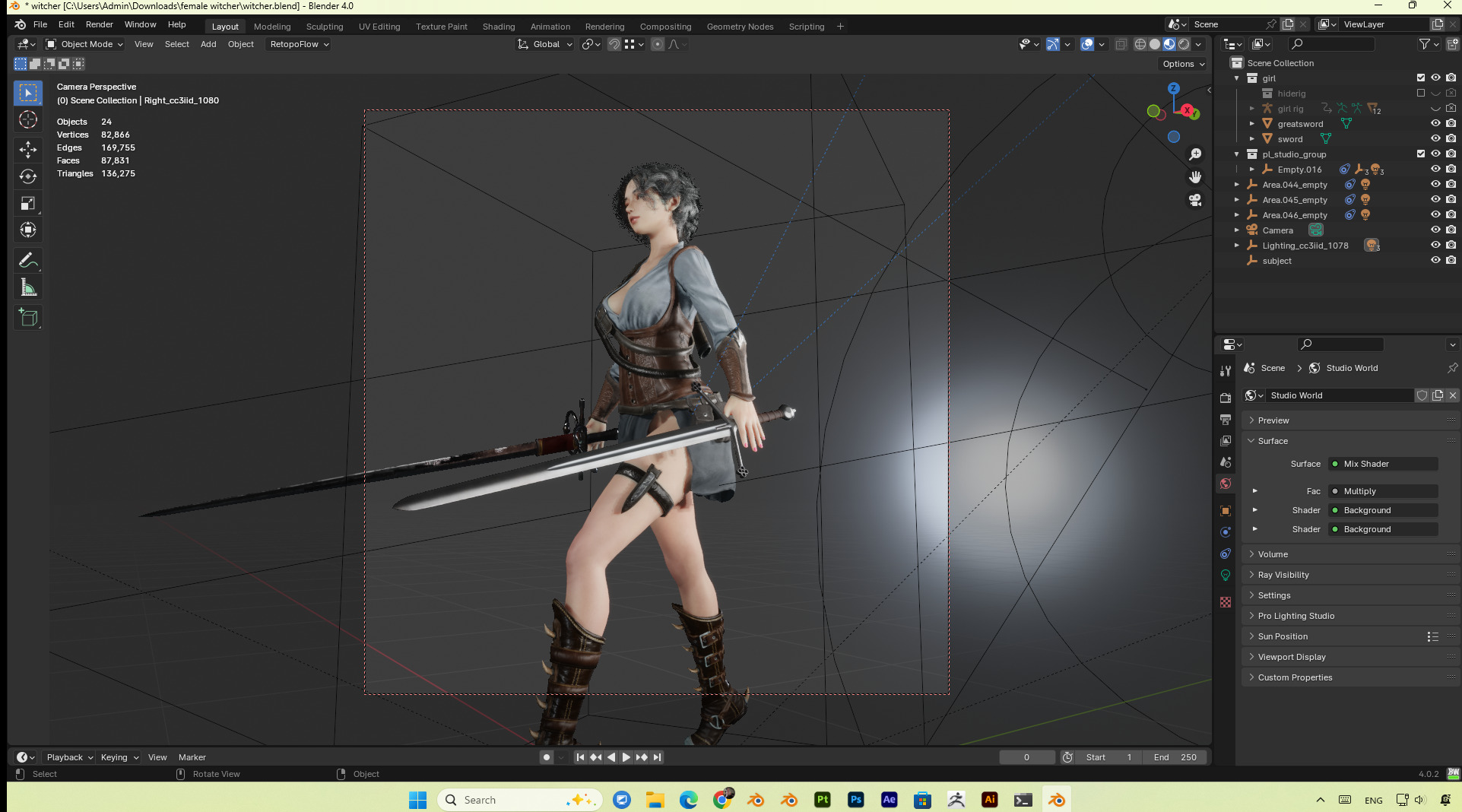The height and width of the screenshot is (812, 1462).
Task: Open the Output properties tab
Action: point(1226,420)
